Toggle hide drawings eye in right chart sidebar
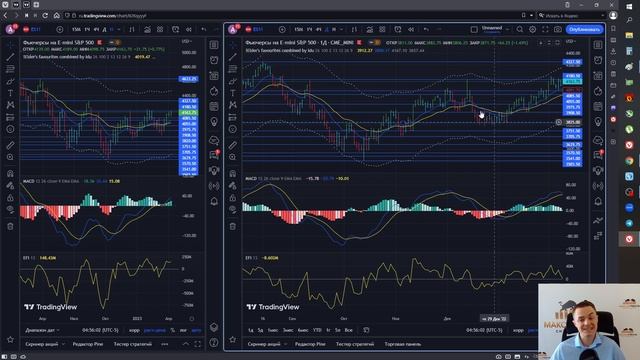This screenshot has width=640, height=360. (x=233, y=210)
